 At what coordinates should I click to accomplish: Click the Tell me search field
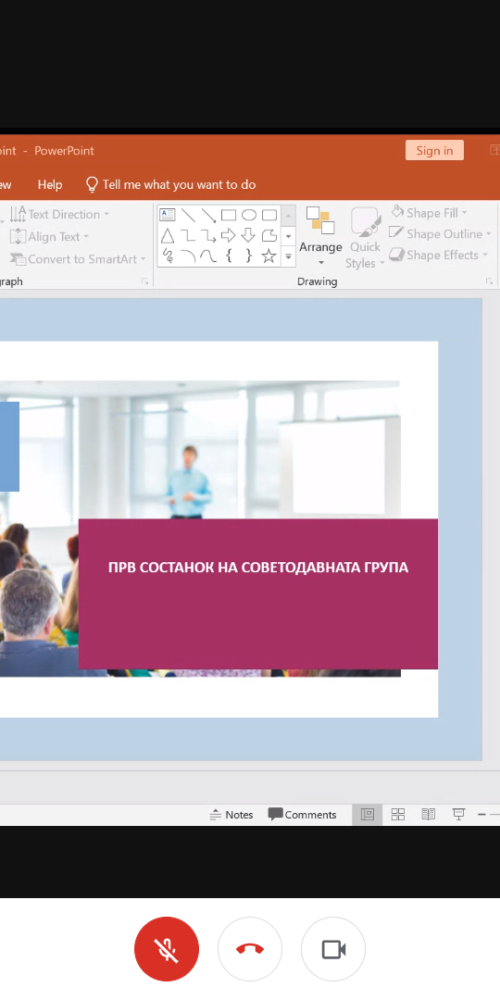171,185
